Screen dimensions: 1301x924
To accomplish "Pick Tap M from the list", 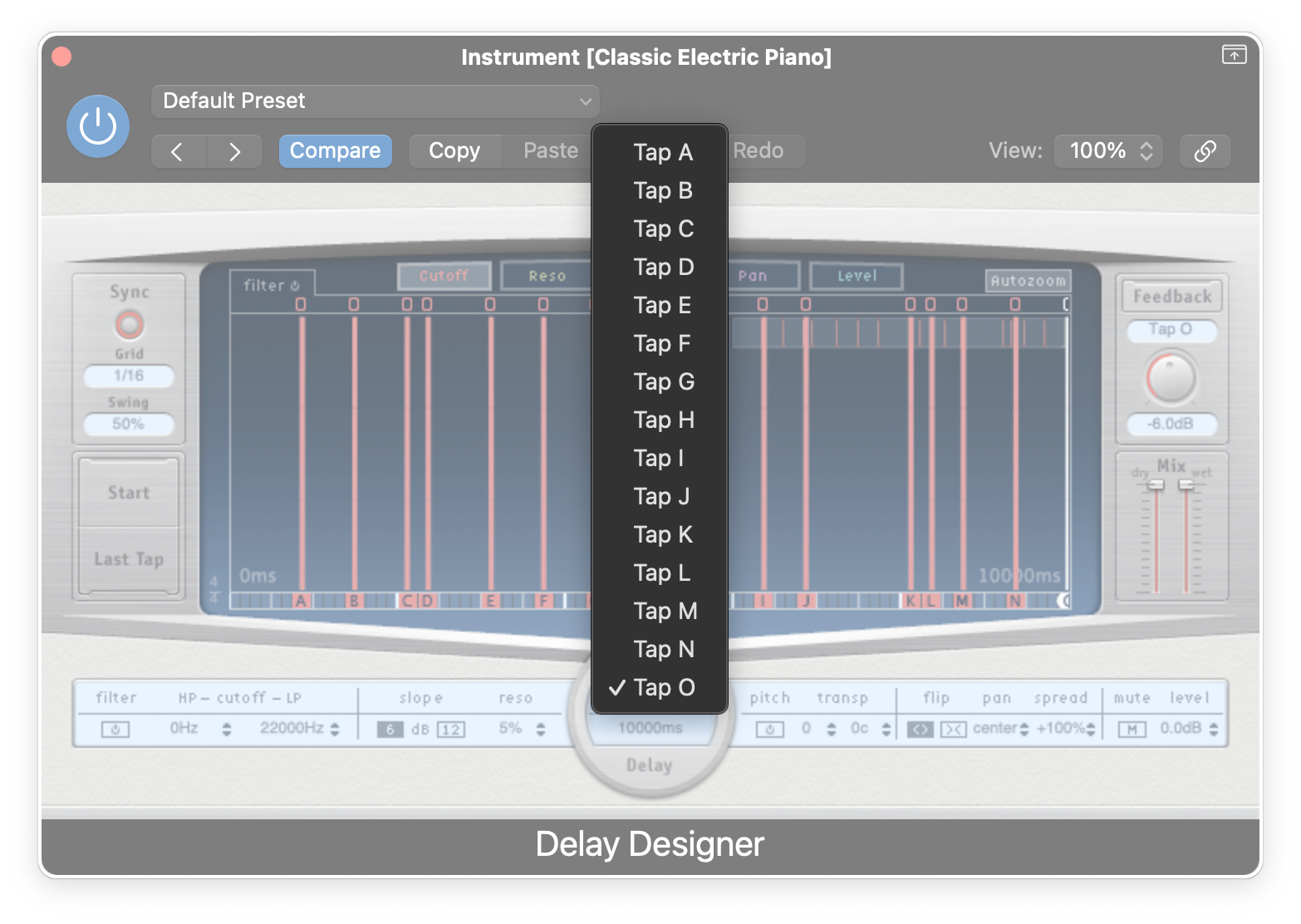I will tap(660, 611).
